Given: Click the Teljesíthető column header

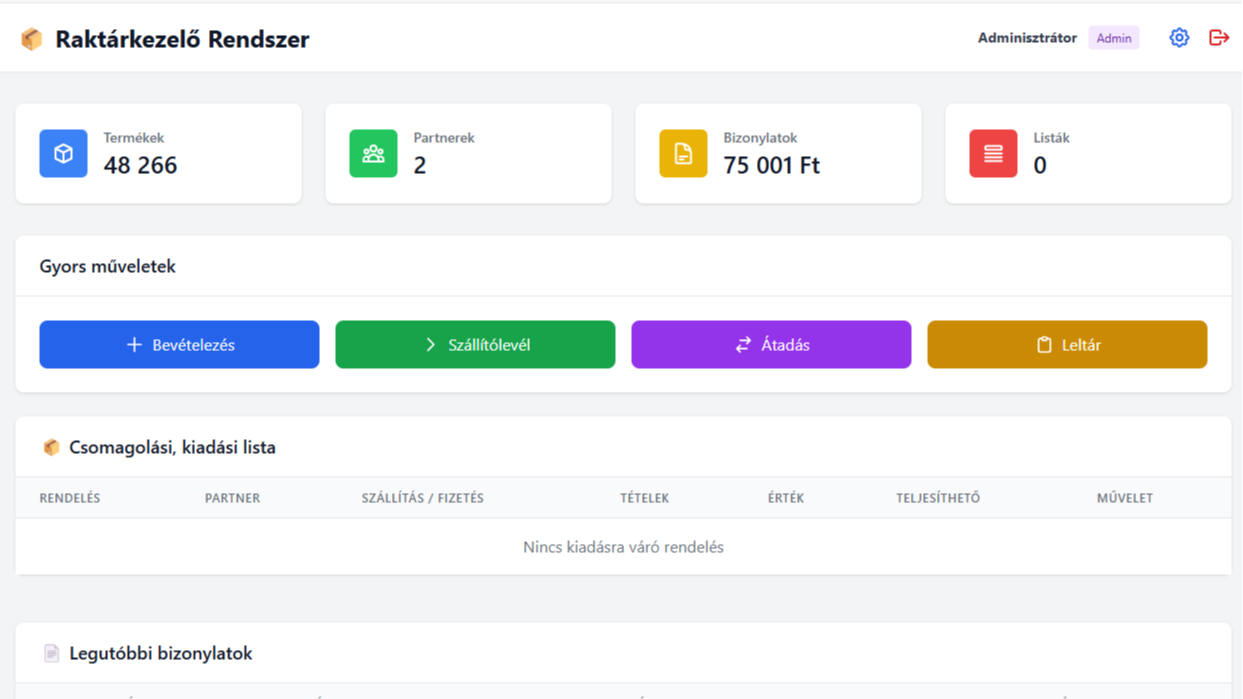Looking at the screenshot, I should 937,498.
